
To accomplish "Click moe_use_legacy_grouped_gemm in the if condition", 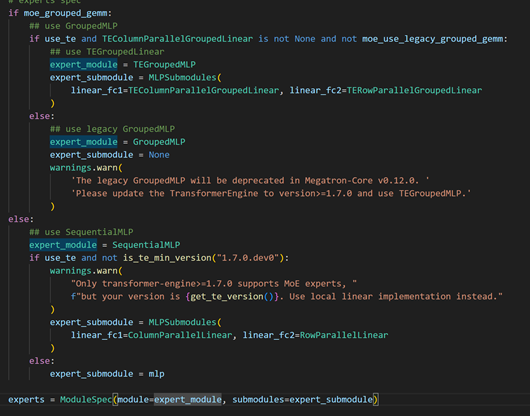I will pos(432,39).
